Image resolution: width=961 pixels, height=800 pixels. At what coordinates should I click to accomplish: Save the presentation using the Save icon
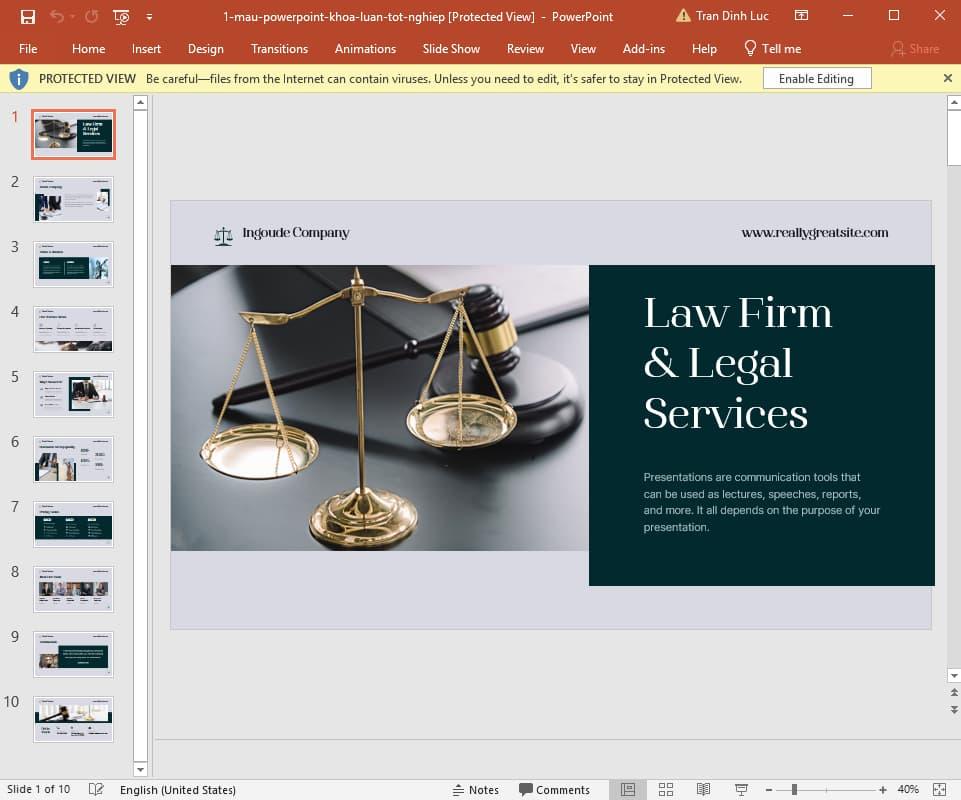pos(27,16)
